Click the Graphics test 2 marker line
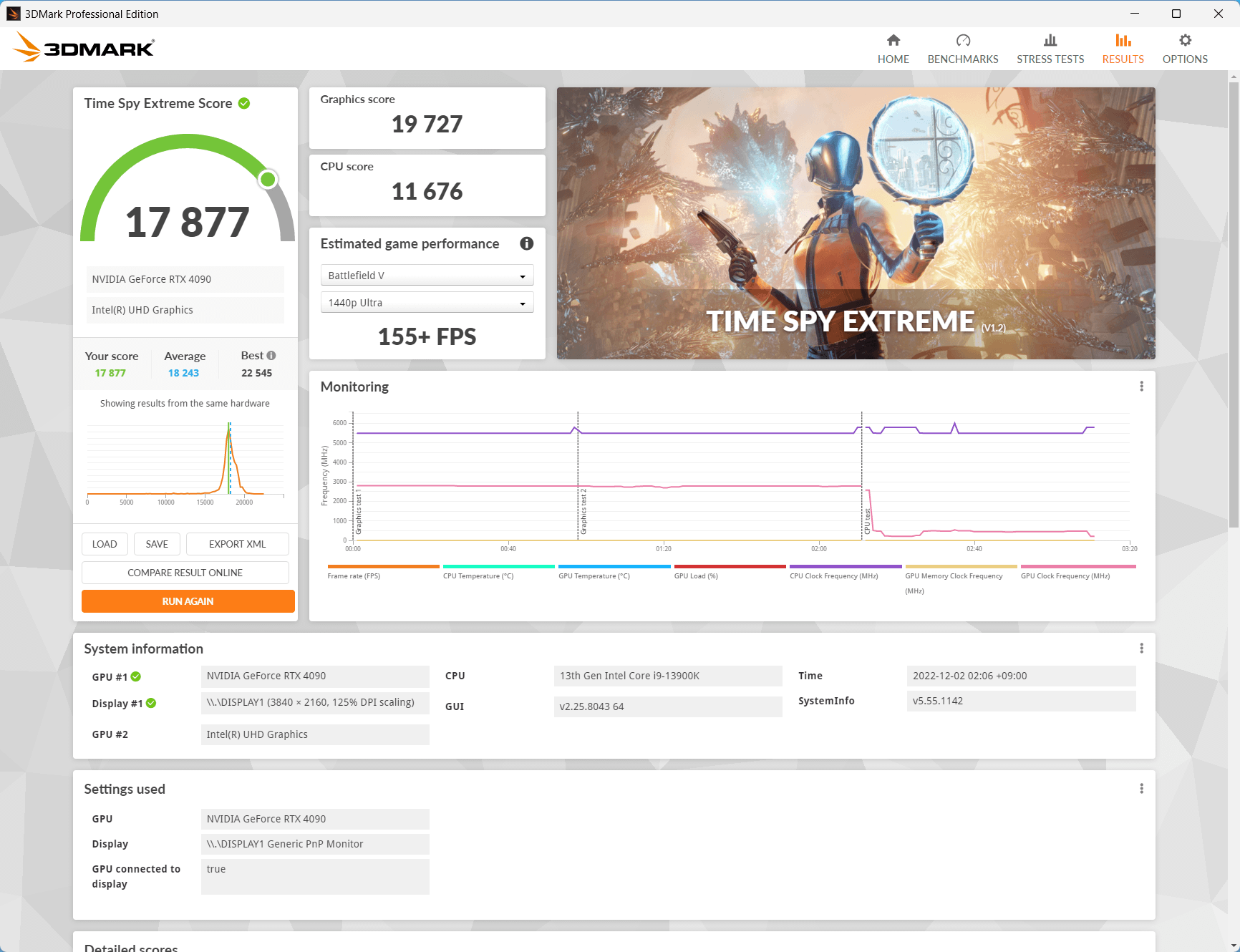The image size is (1240, 952). click(578, 475)
